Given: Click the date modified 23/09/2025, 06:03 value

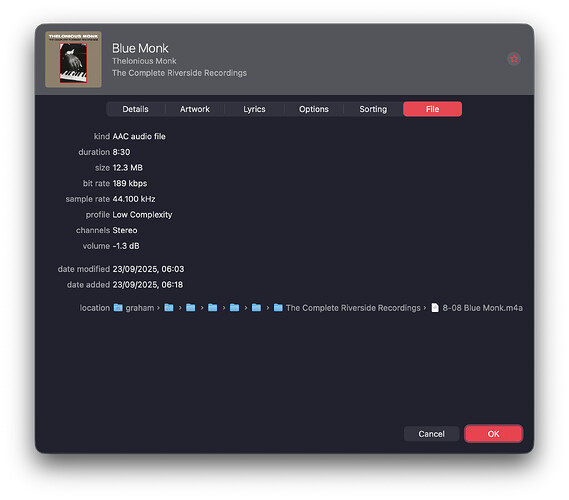Looking at the screenshot, I should tap(148, 269).
